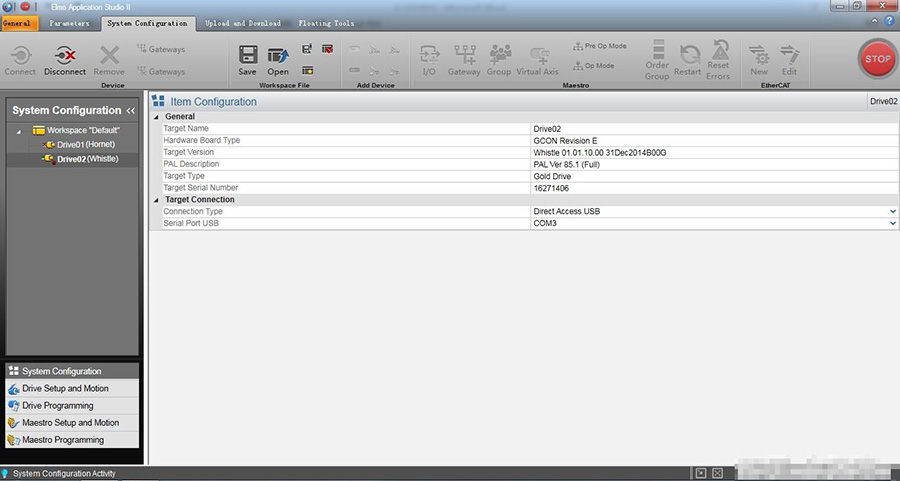The width and height of the screenshot is (900, 481).
Task: Open the Connection Type dropdown
Action: click(x=892, y=212)
